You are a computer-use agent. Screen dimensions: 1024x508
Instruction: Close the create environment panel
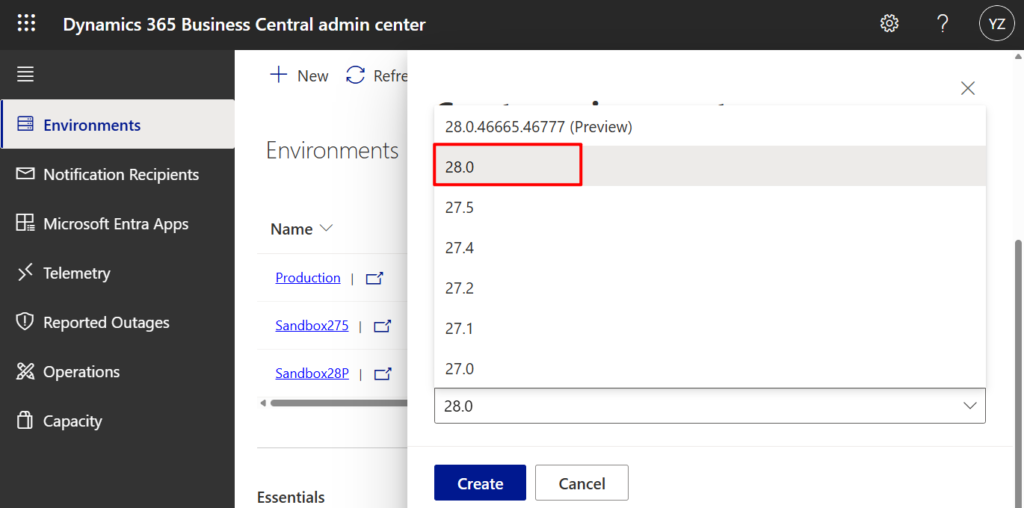tap(967, 88)
